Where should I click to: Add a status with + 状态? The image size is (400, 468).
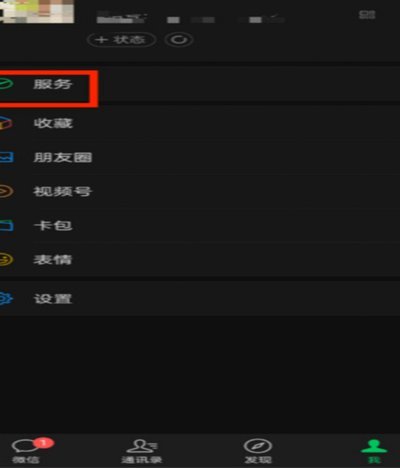[x=122, y=40]
